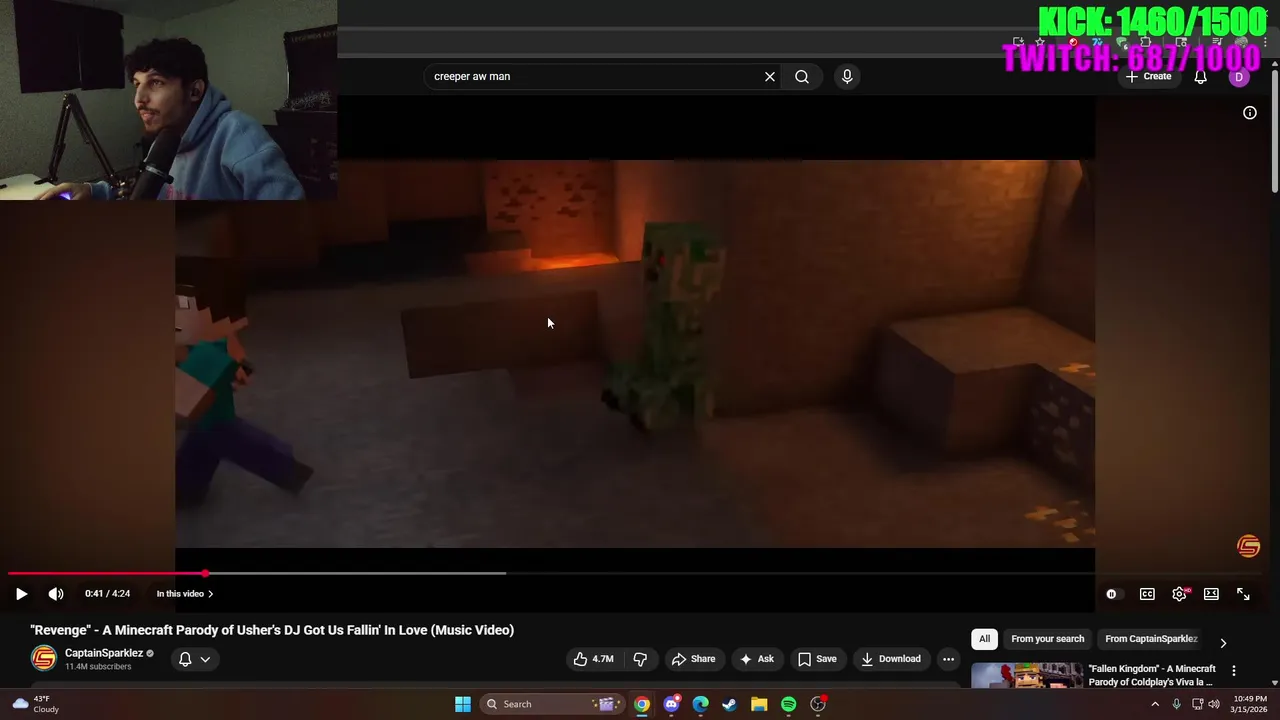The image size is (1280, 720).
Task: Like the video with 4.7M likes
Action: [x=593, y=659]
